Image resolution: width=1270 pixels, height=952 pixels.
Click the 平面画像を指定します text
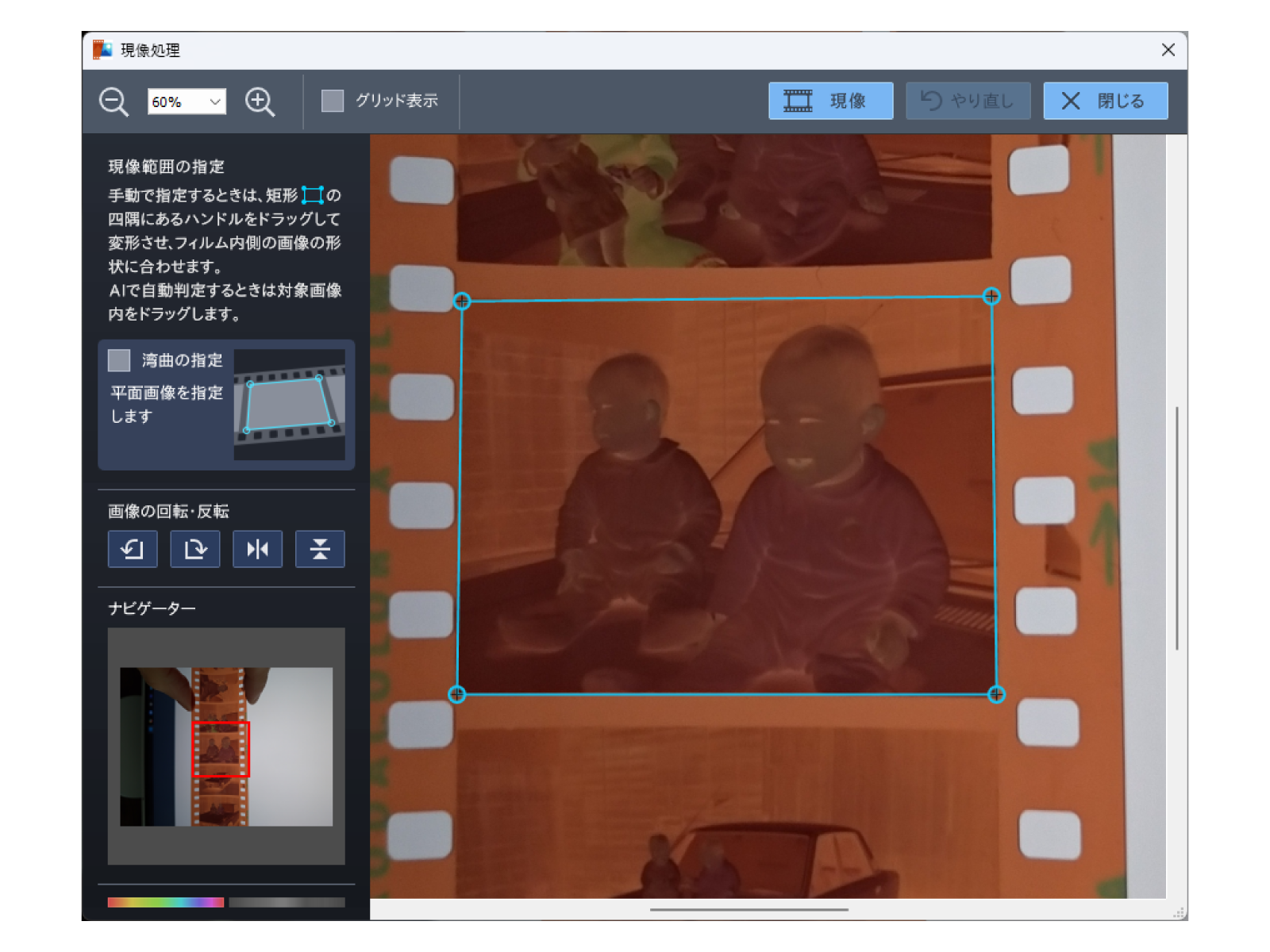click(167, 404)
